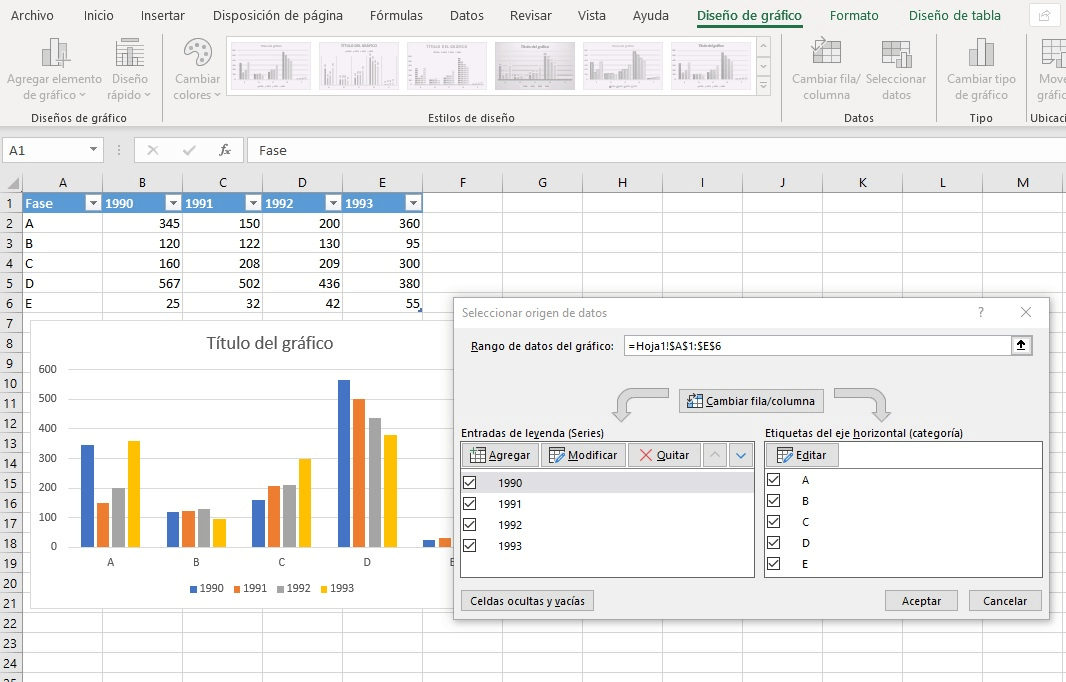Image resolution: width=1066 pixels, height=682 pixels.
Task: Click Modificar series button
Action: coord(583,455)
